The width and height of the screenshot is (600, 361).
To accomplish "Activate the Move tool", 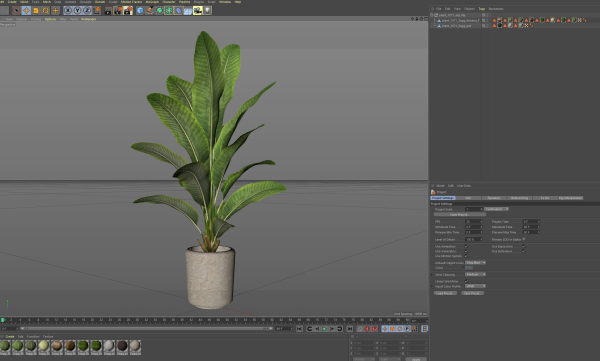I will tap(26, 10).
